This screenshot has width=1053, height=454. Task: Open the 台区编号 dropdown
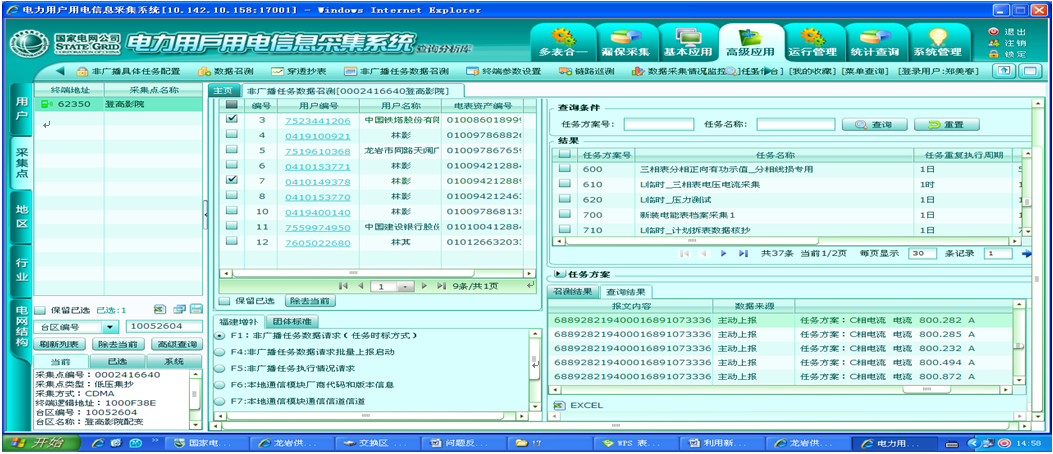click(x=109, y=327)
